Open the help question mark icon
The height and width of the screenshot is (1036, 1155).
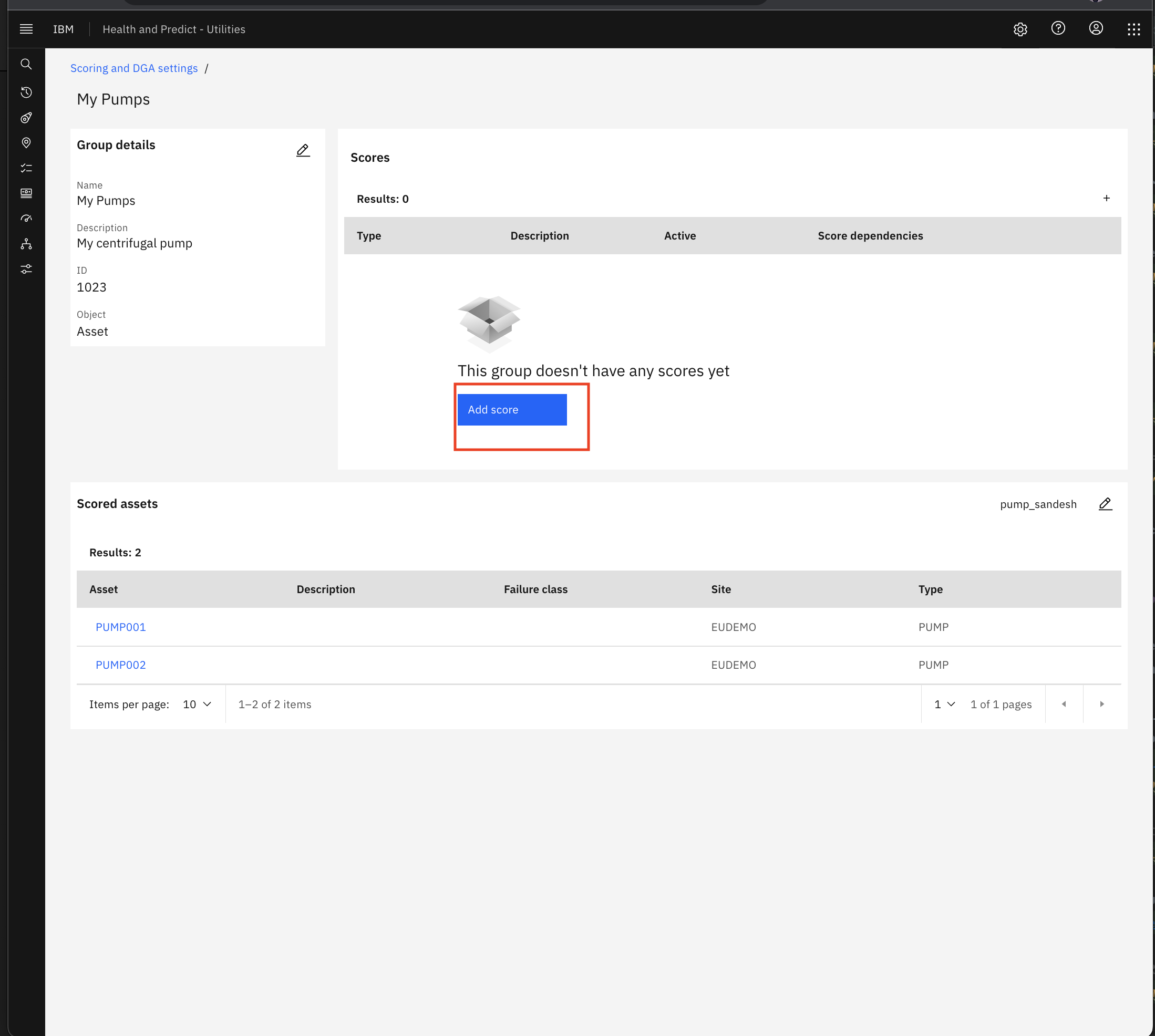click(x=1058, y=28)
